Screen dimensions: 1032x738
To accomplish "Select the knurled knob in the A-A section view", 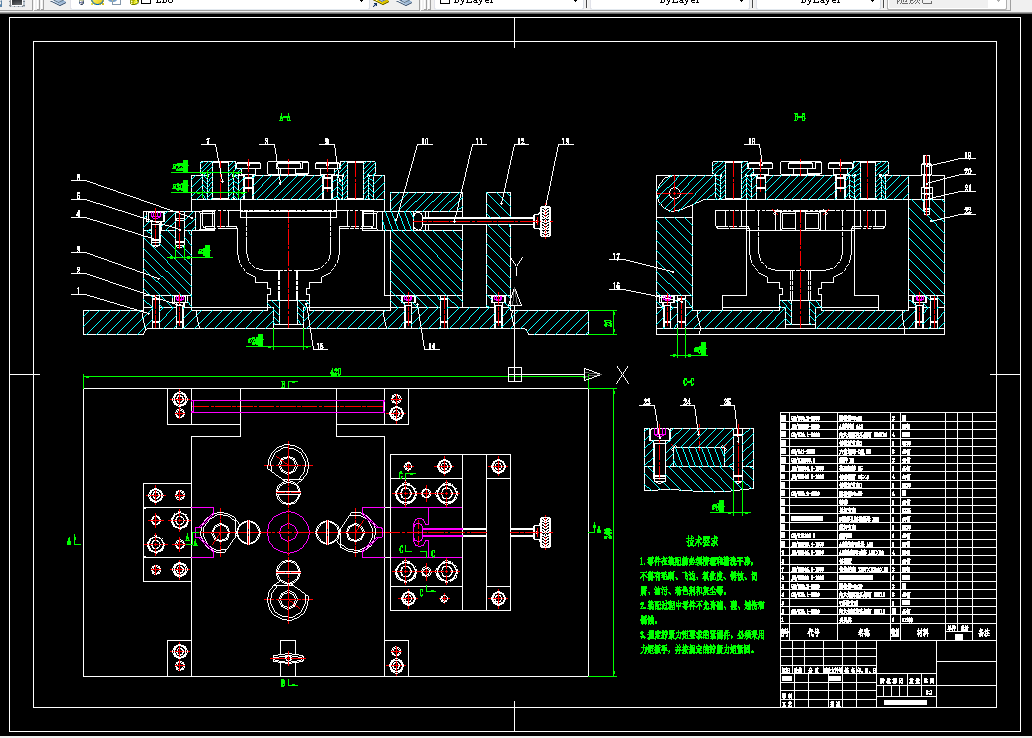I will tap(546, 222).
